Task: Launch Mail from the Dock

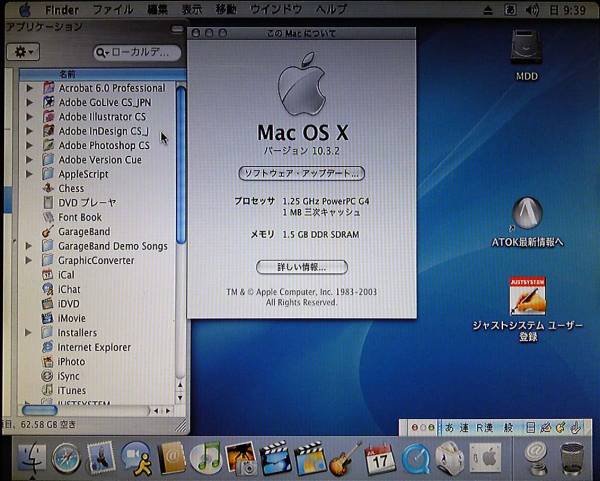Action: tap(101, 458)
